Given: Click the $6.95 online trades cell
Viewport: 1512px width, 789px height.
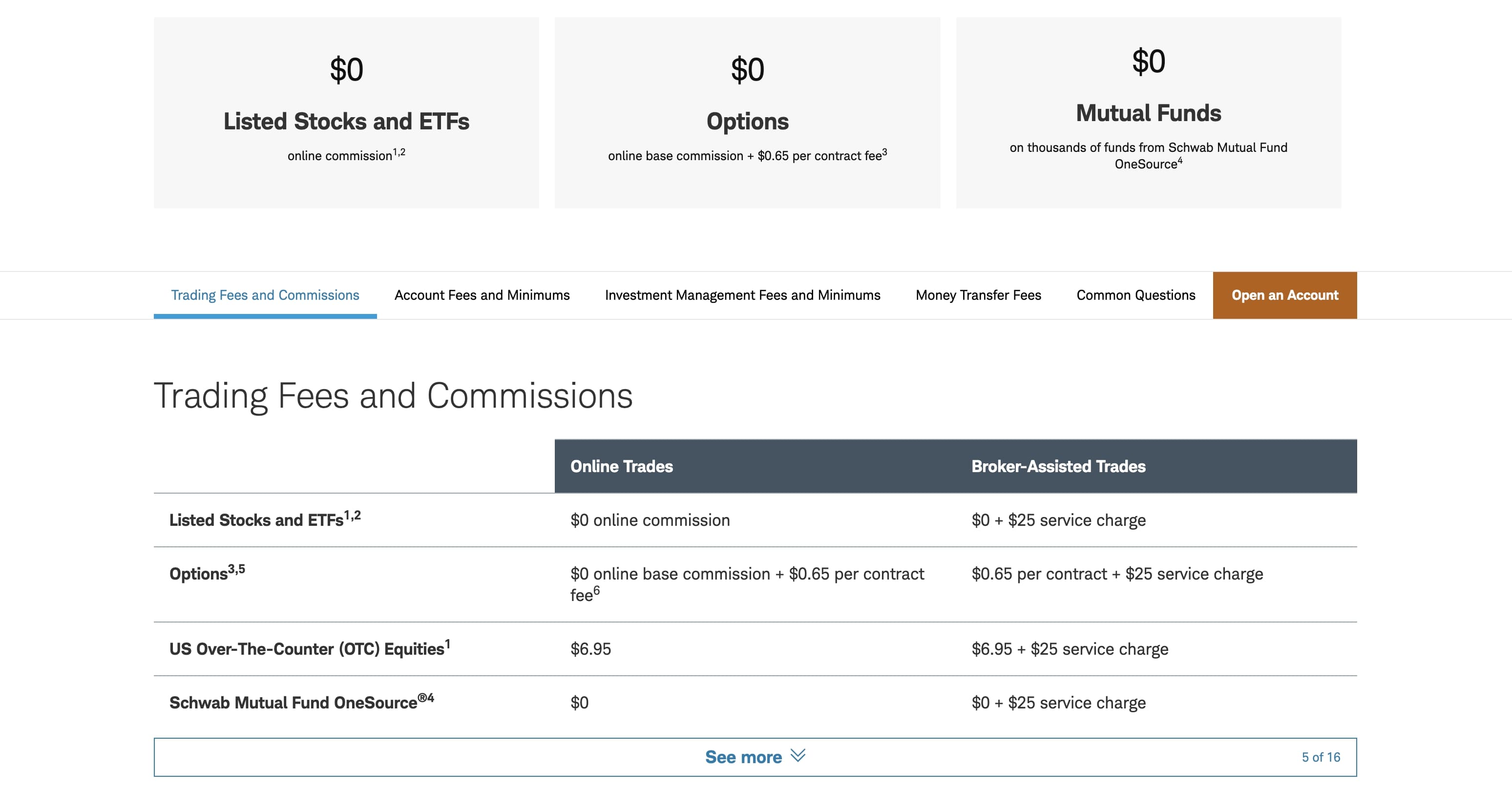Looking at the screenshot, I should pyautogui.click(x=590, y=649).
